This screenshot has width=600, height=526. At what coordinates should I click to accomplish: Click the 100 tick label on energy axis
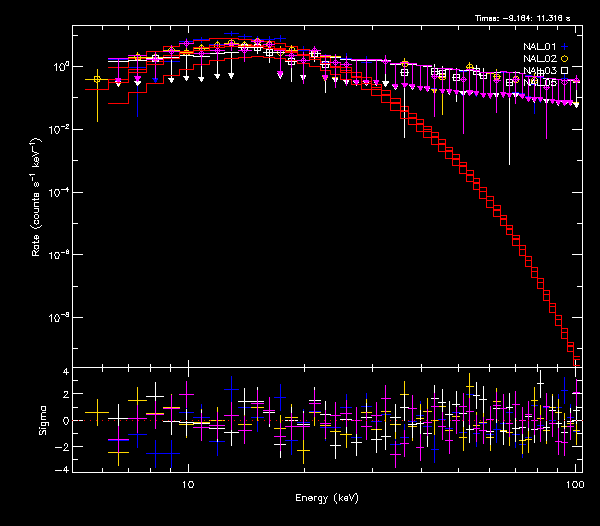[574, 483]
